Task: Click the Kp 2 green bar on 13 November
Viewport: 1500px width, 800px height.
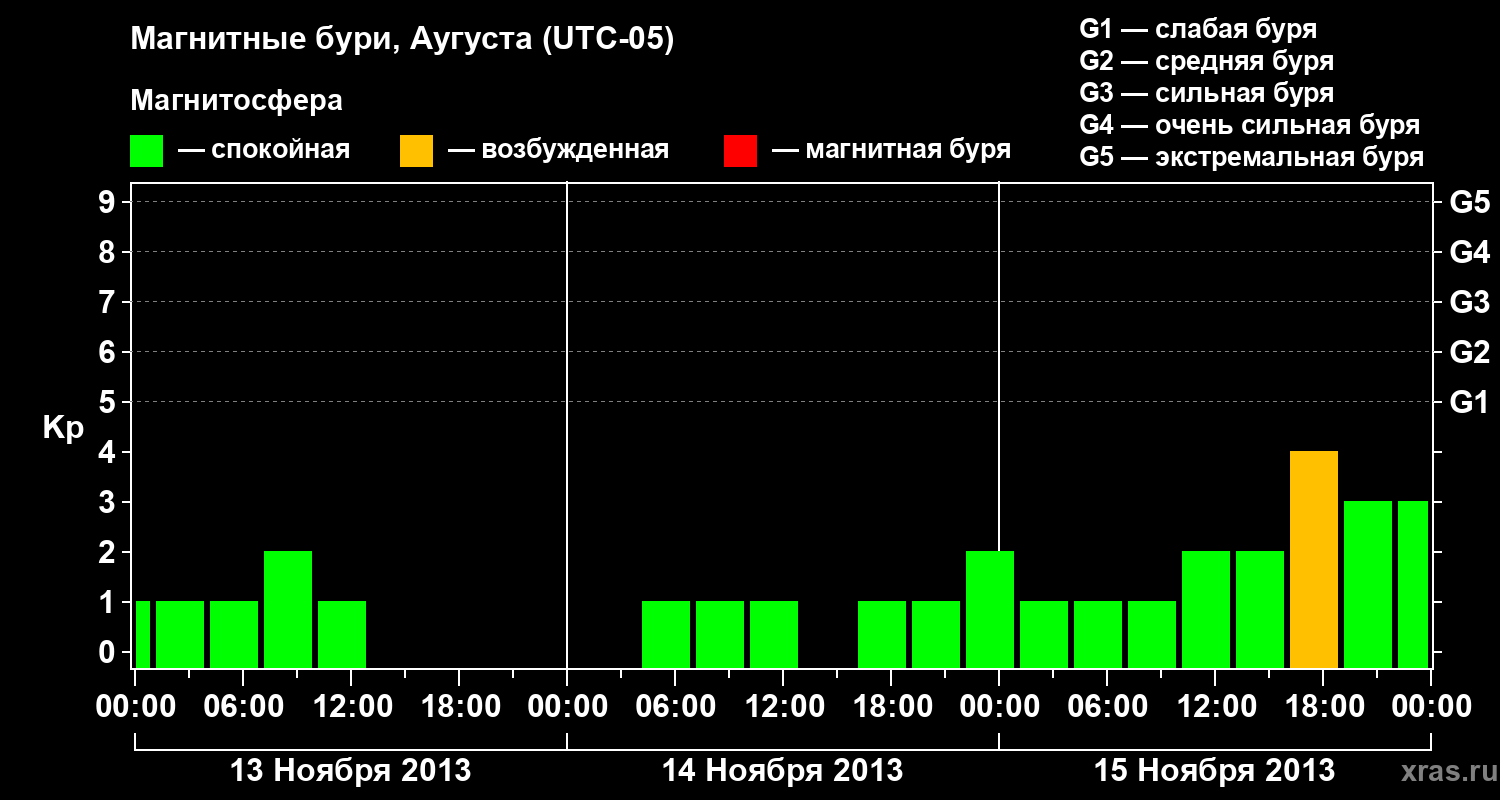Action: (288, 610)
